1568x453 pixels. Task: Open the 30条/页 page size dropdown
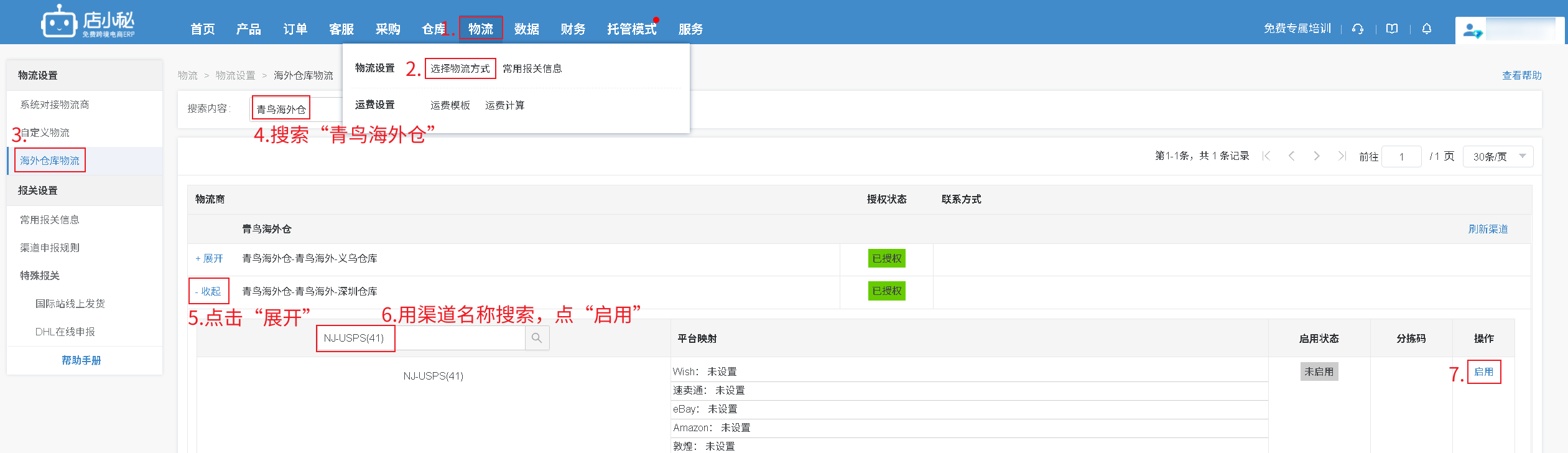click(1498, 157)
